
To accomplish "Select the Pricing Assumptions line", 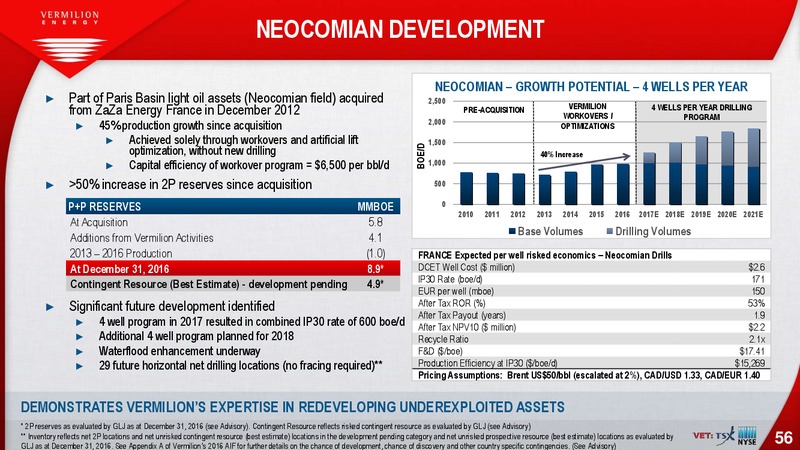I will point(589,375).
